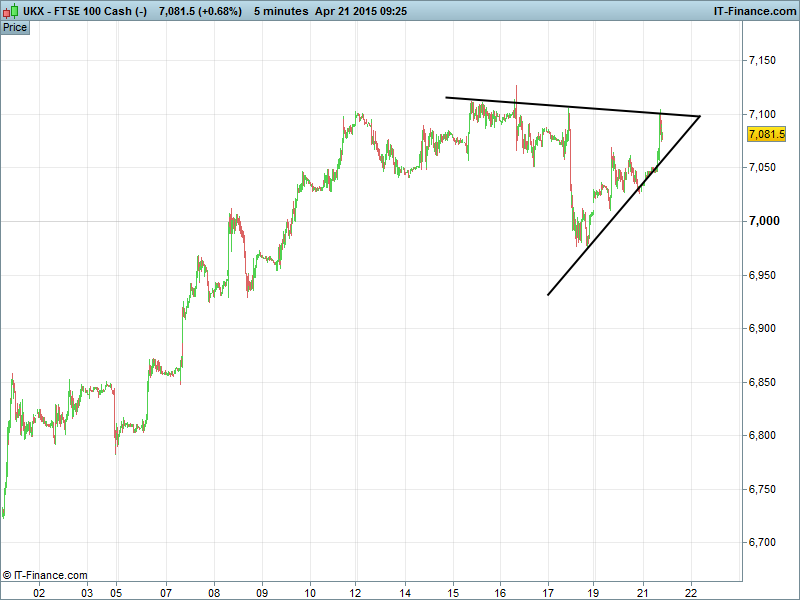Select date 22 on the time axis

[x=691, y=591]
